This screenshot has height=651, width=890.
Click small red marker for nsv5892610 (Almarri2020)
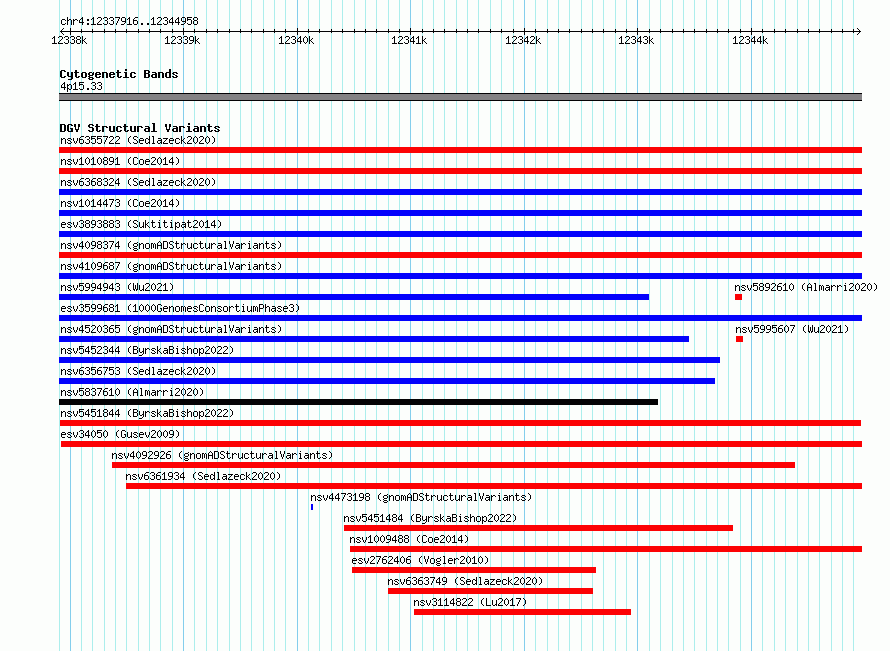click(738, 297)
